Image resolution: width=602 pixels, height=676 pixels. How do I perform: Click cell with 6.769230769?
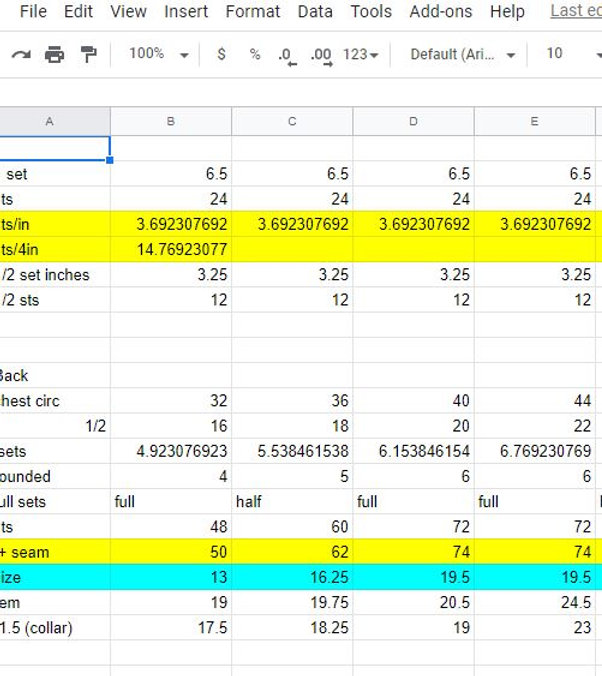click(x=534, y=451)
